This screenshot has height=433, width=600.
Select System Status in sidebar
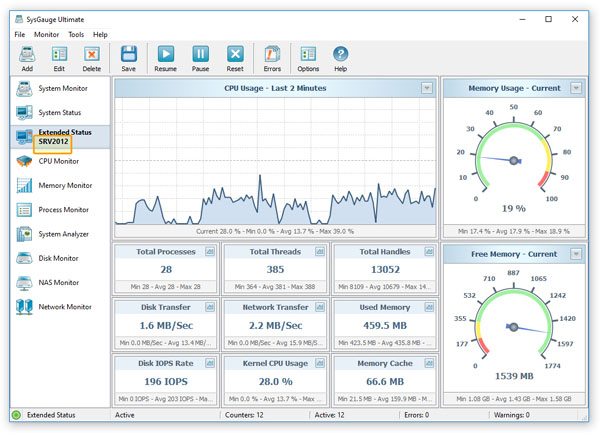(x=60, y=112)
